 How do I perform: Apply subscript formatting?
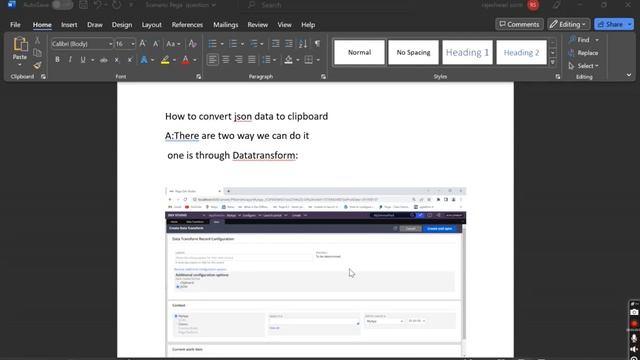tap(117, 60)
